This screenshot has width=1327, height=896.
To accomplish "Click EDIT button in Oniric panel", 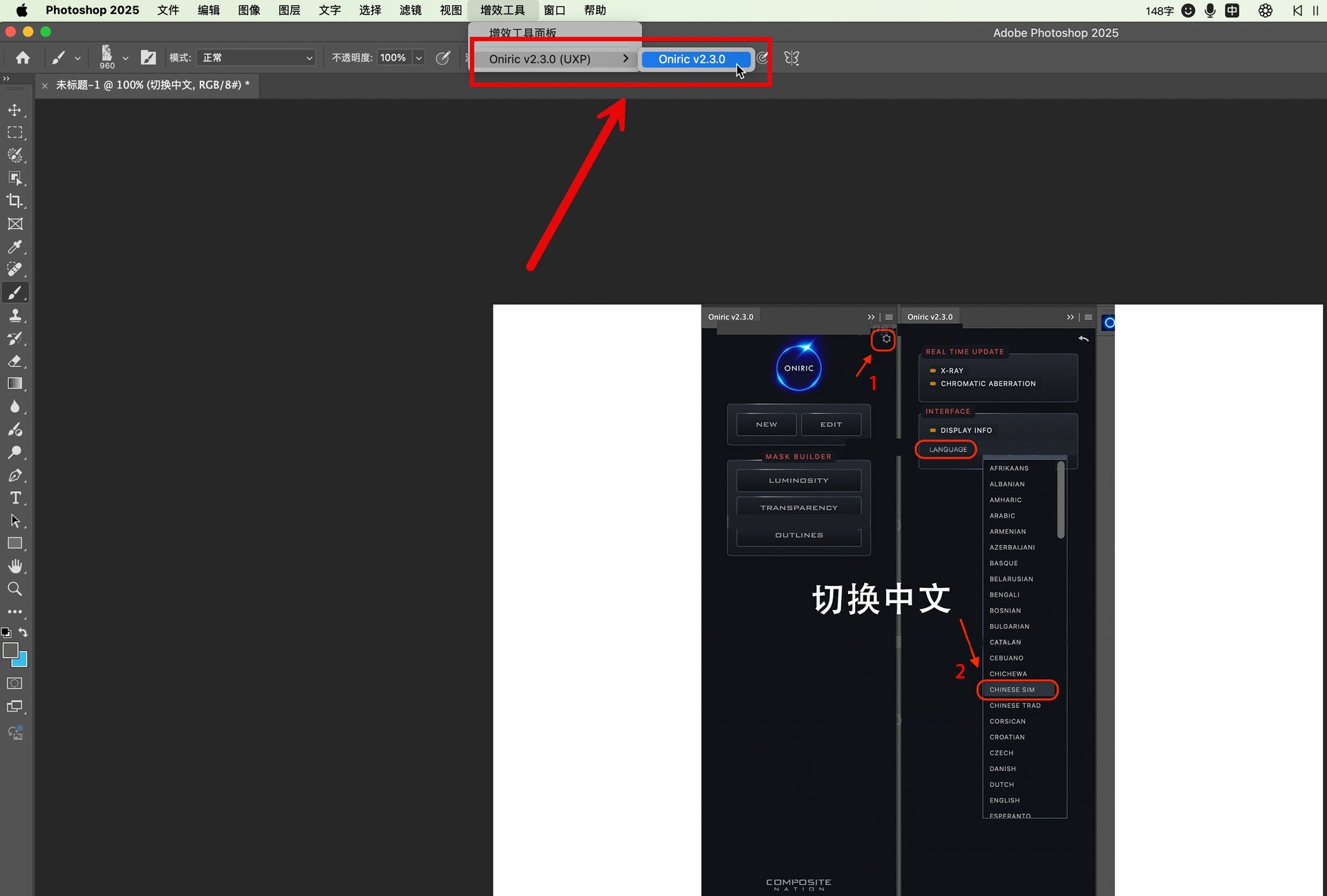I will 831,424.
